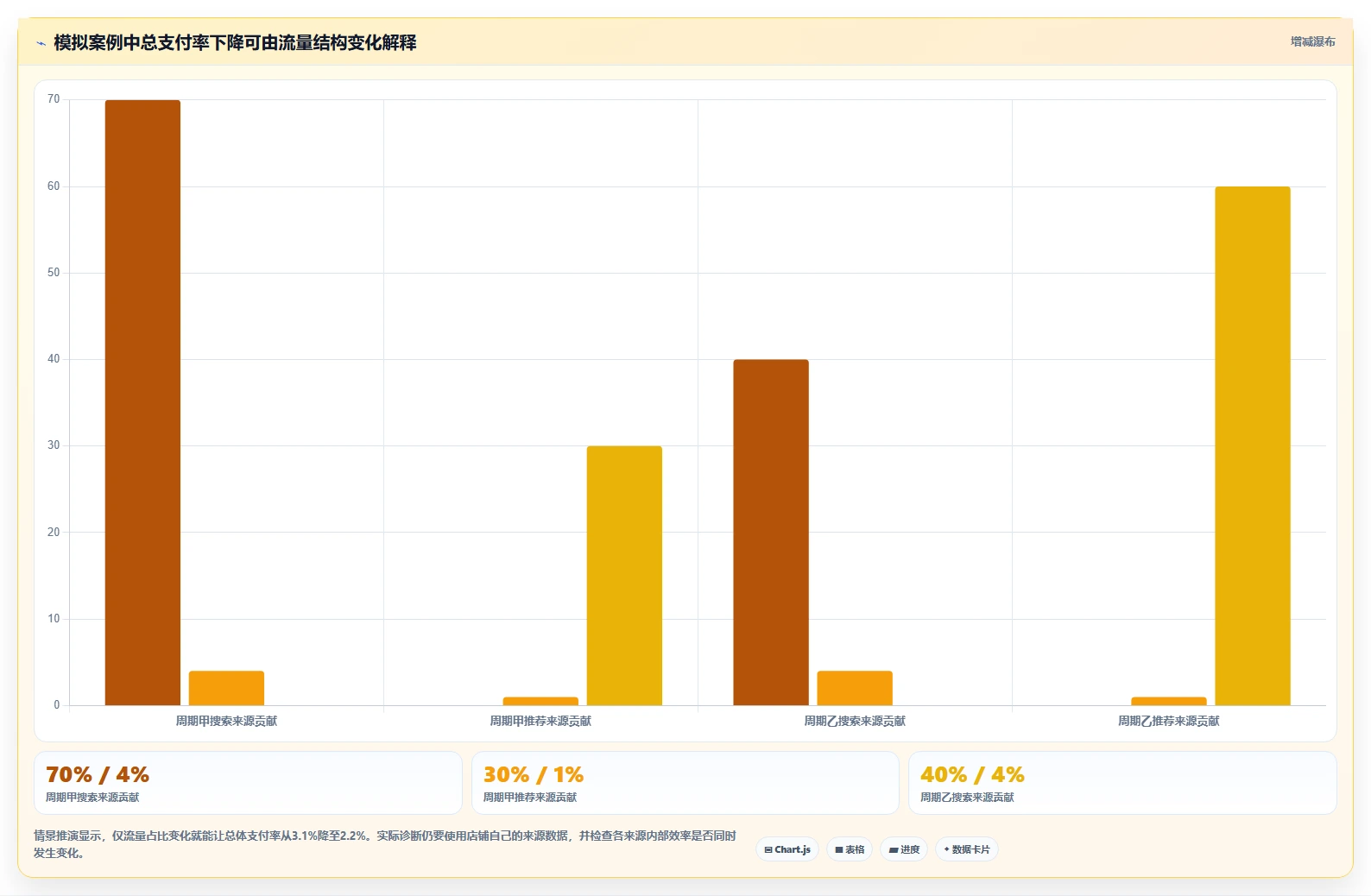Select the 进度 tag chip
1371x896 pixels.
coord(904,849)
